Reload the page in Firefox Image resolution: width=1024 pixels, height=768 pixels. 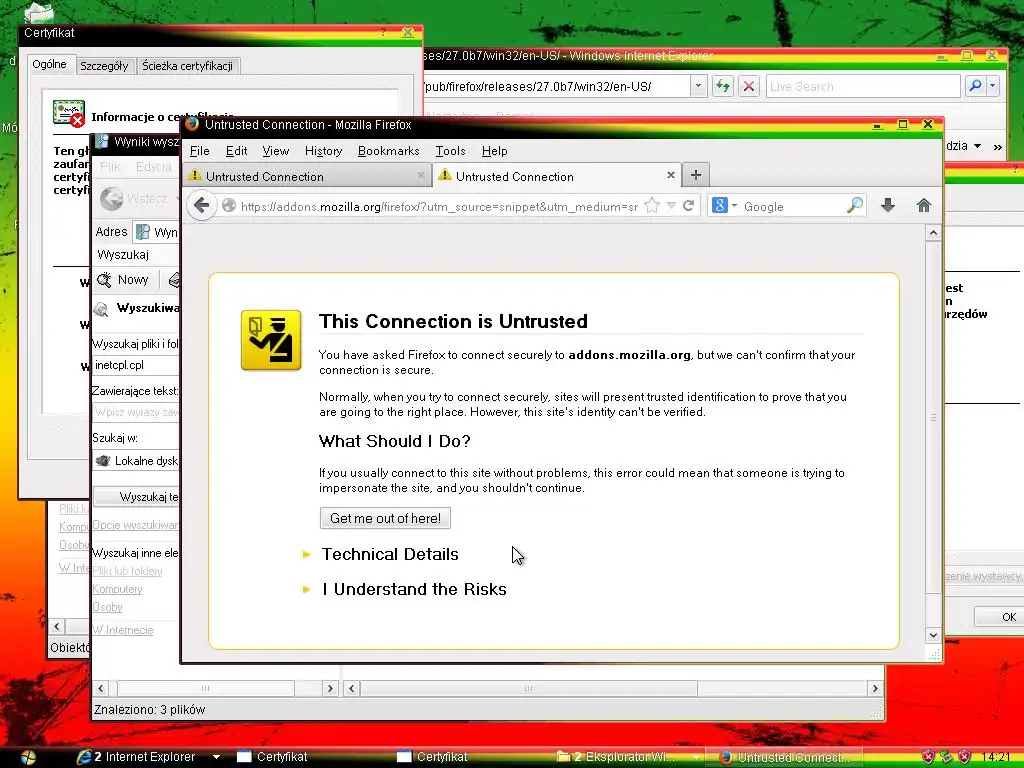click(688, 206)
